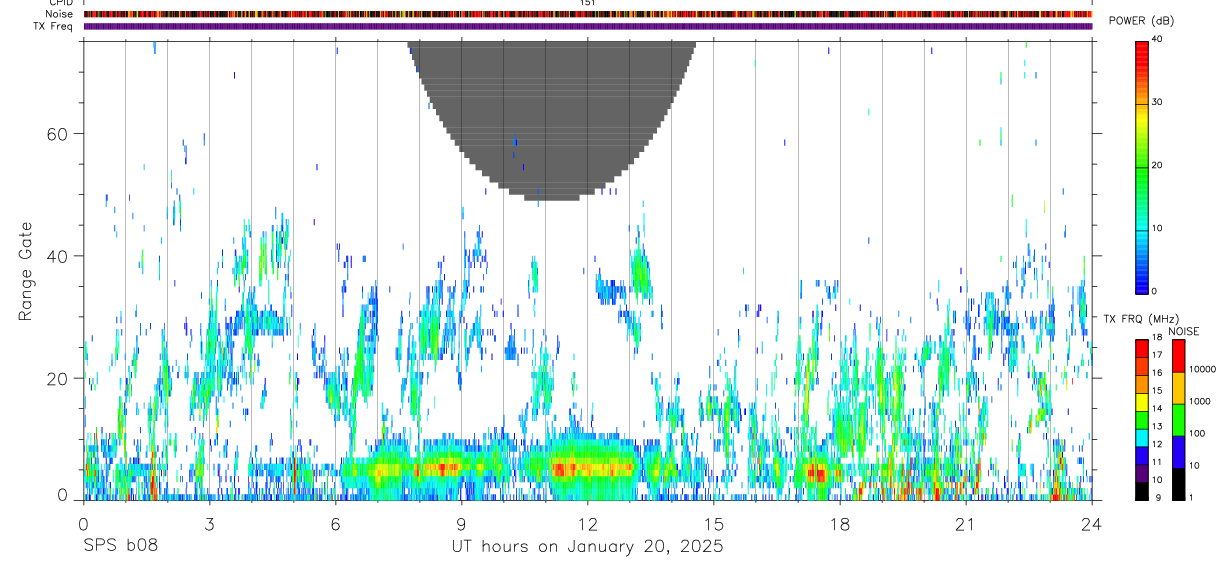This screenshot has width=1228, height=567.
Task: Click the 'SPS b08' radar beam label
Action: coord(120,547)
